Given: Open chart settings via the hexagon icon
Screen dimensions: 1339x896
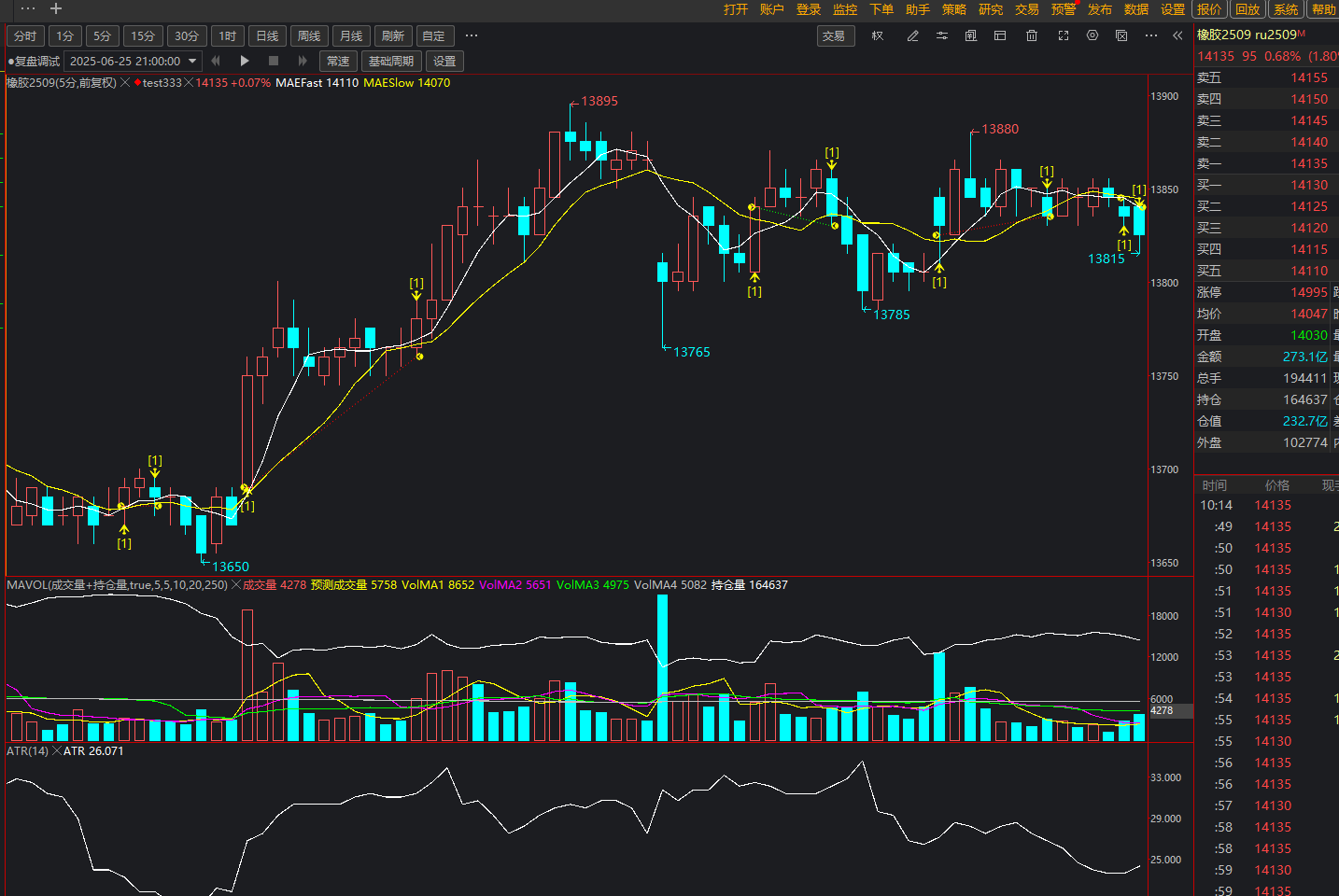Looking at the screenshot, I should pyautogui.click(x=1092, y=35).
